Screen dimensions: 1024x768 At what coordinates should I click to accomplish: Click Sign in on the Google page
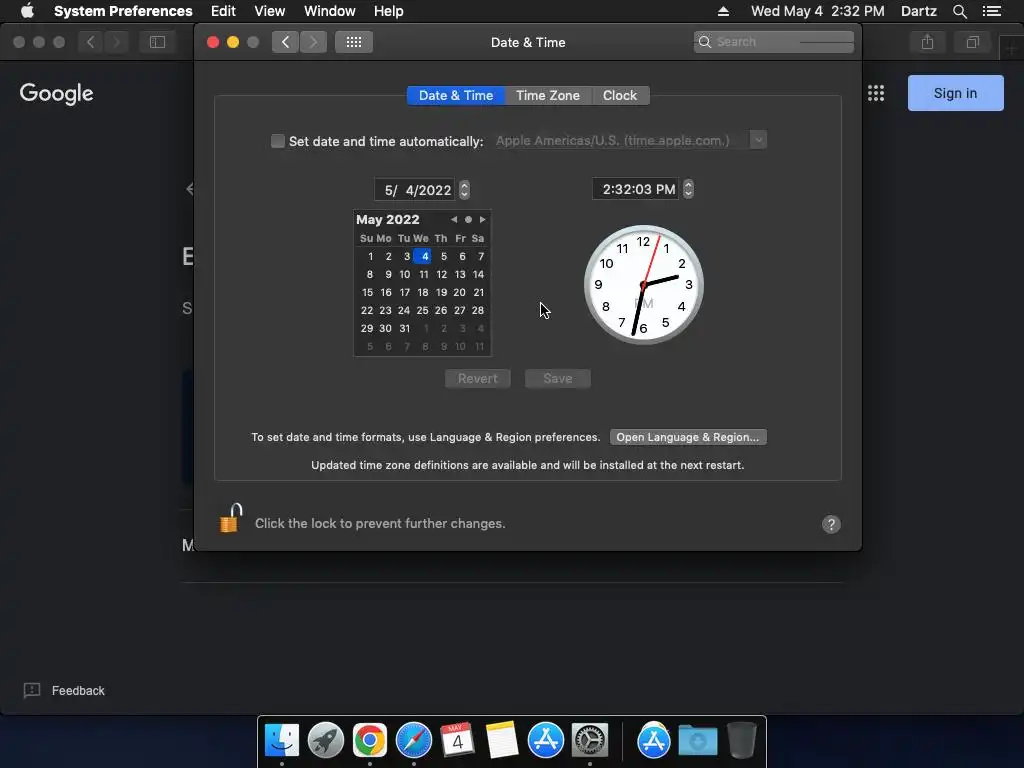[955, 93]
